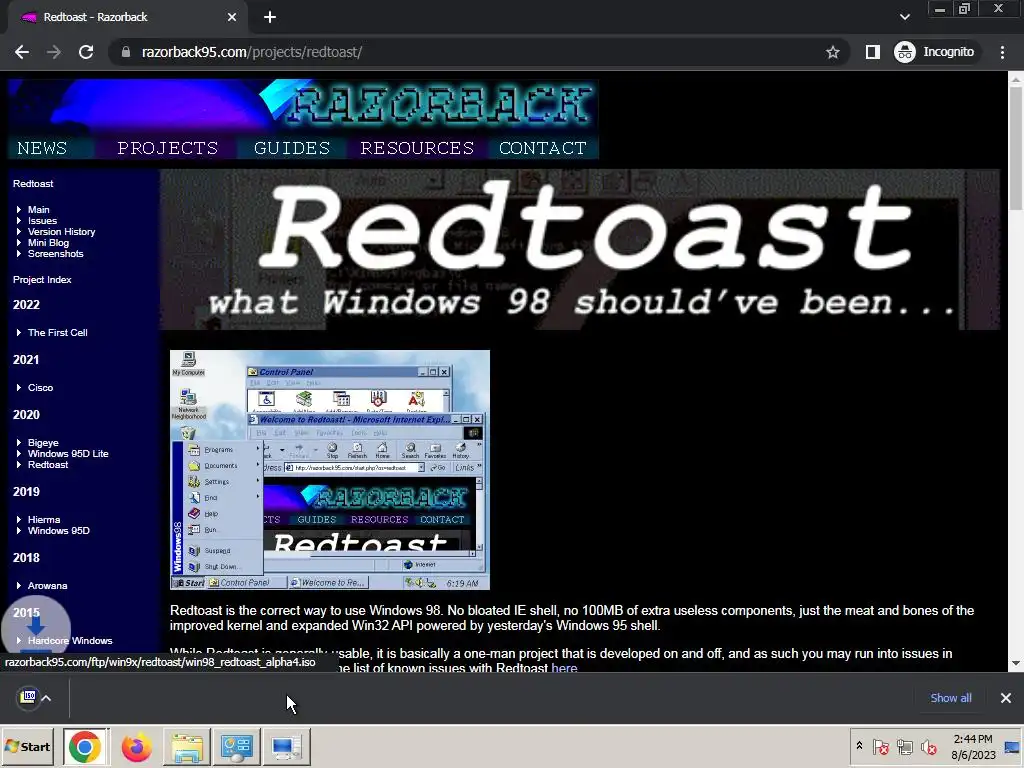Open the RESOURCES menu item

[x=417, y=148]
